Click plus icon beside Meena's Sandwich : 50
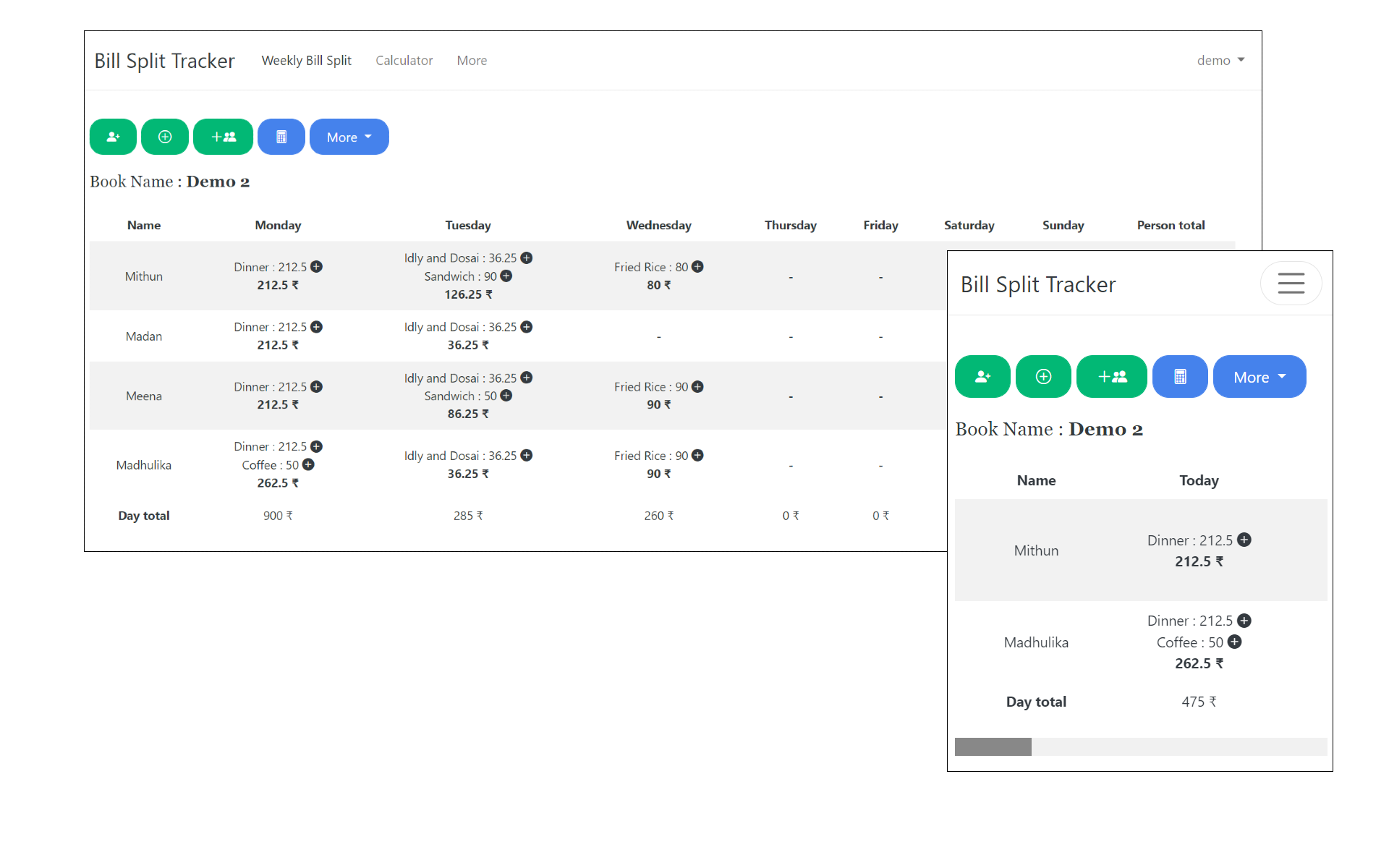 tap(506, 396)
